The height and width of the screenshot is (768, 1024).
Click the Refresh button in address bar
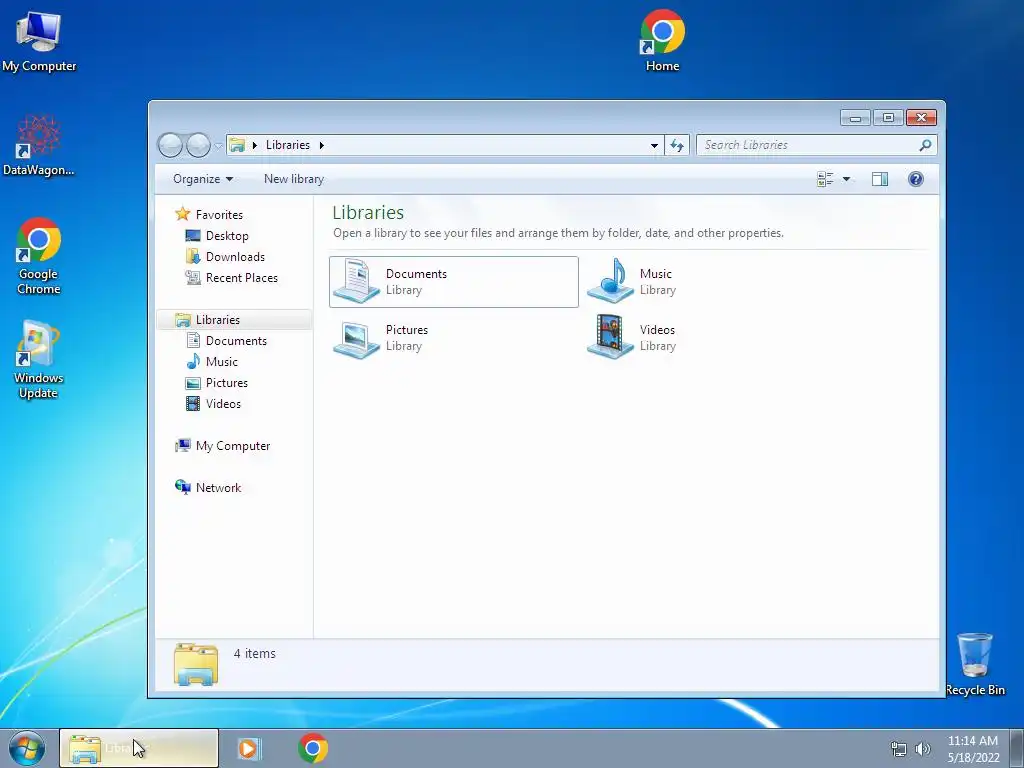(x=677, y=145)
